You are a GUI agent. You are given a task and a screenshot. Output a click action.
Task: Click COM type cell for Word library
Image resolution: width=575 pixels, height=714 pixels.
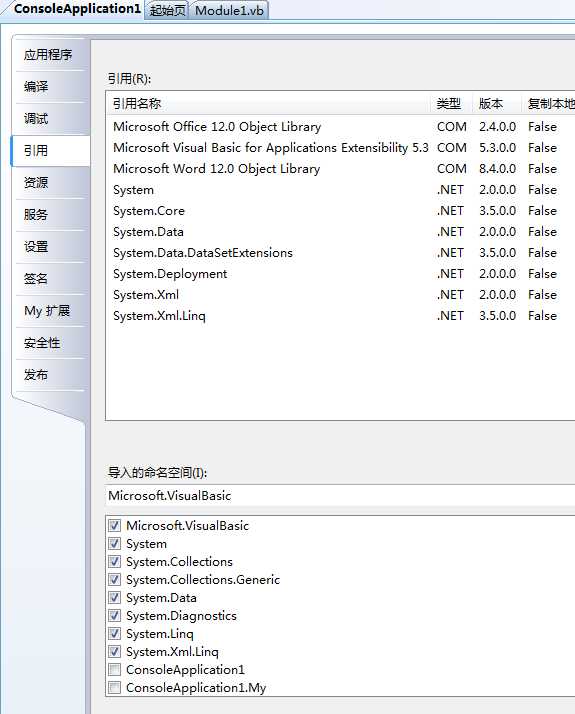(452, 168)
